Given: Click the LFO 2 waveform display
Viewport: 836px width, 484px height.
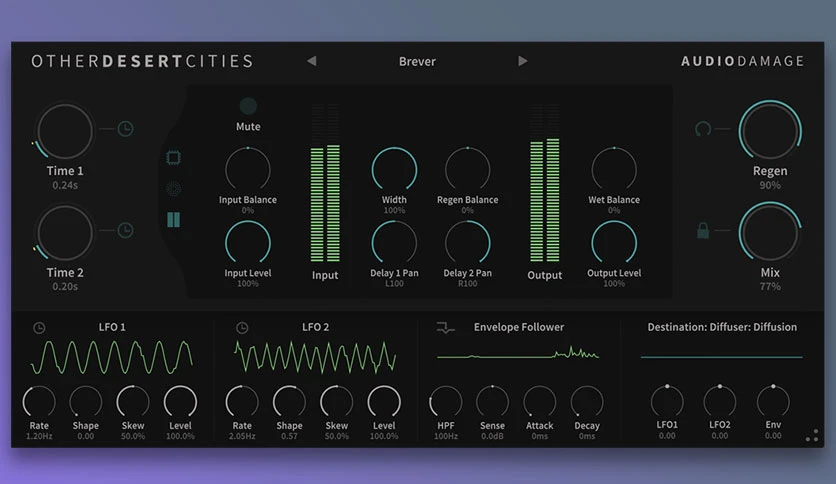Looking at the screenshot, I should 315,357.
